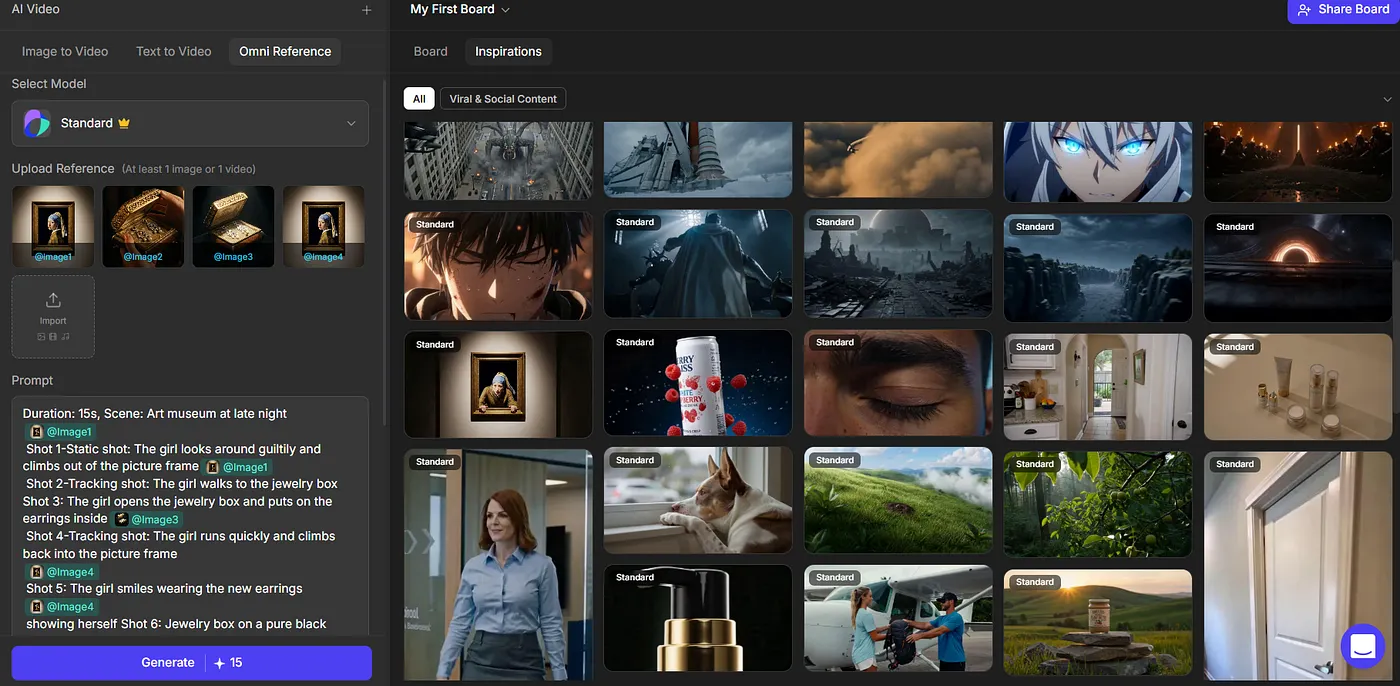The image size is (1400, 686).
Task: Click the sparkle credits icon on Generate
Action: coord(219,663)
